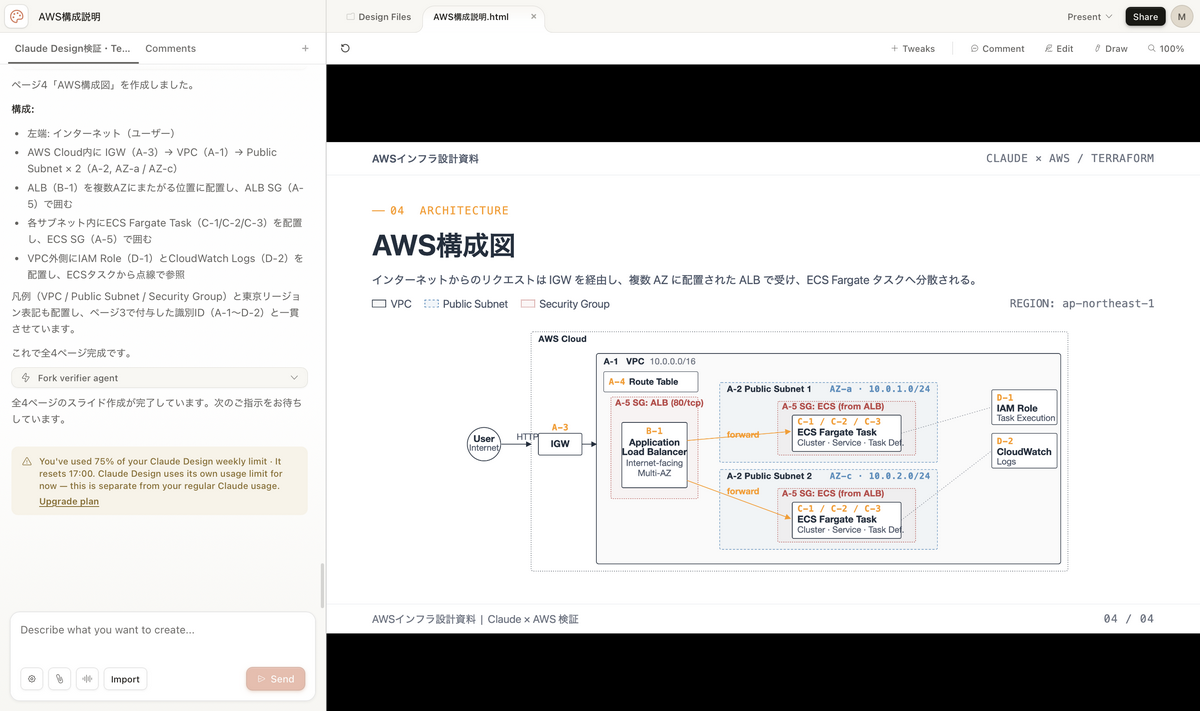
Task: Select the Draw tool
Action: coord(1111,48)
